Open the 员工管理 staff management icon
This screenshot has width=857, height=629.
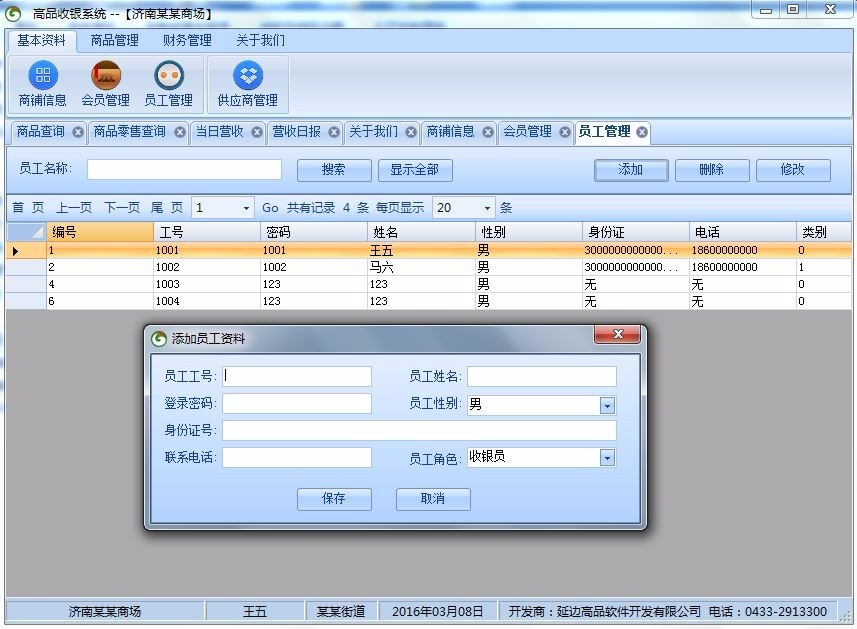[x=169, y=84]
